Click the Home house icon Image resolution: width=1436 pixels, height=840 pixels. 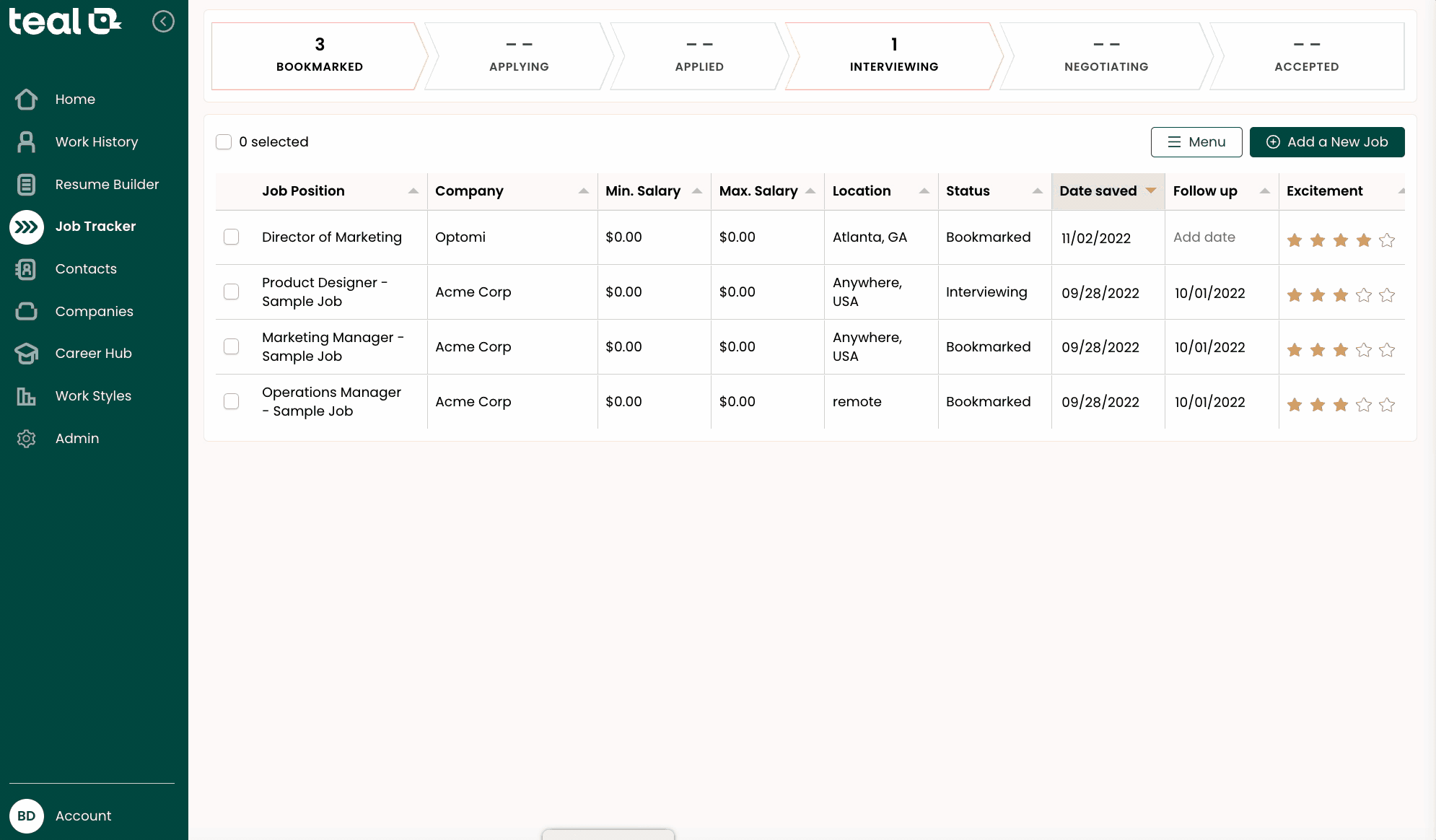click(27, 100)
